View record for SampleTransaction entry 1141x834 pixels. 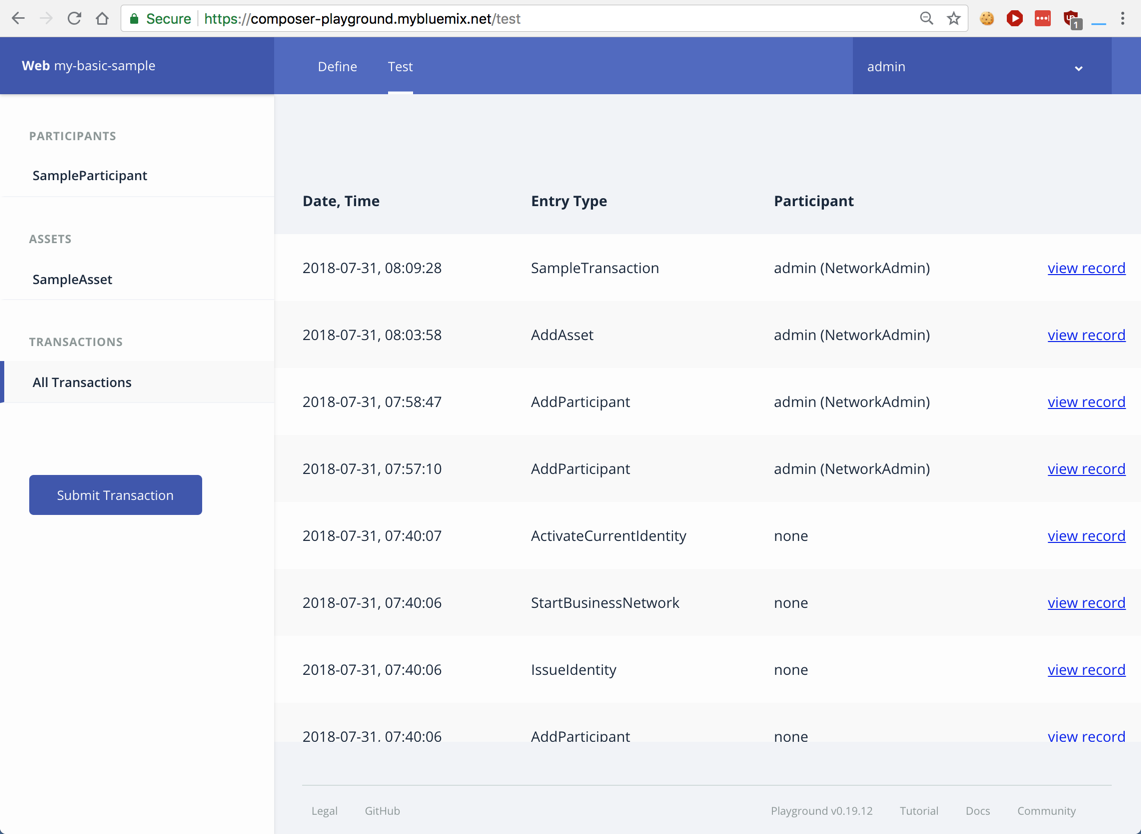pos(1086,268)
